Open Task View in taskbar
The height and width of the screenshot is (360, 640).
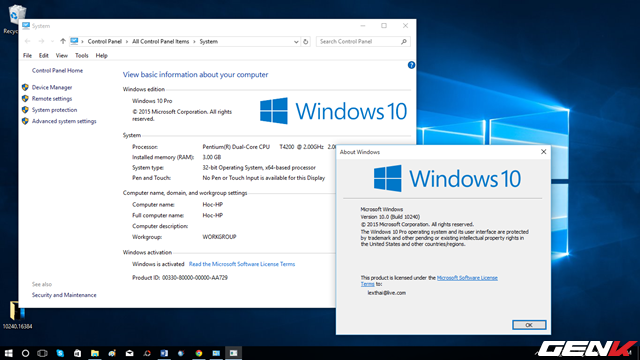(x=42, y=353)
